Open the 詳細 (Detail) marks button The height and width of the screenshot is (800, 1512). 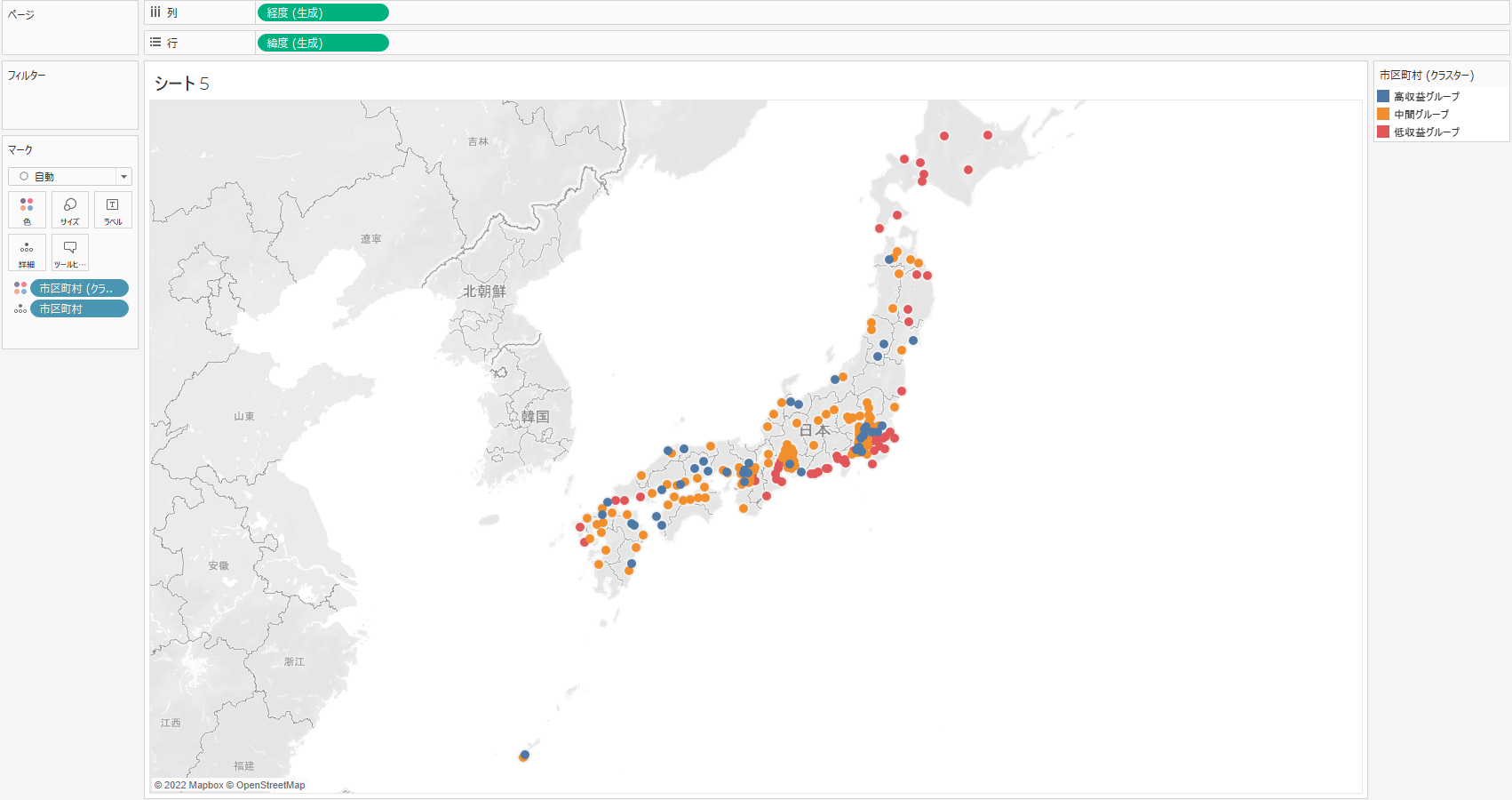pyautogui.click(x=27, y=252)
